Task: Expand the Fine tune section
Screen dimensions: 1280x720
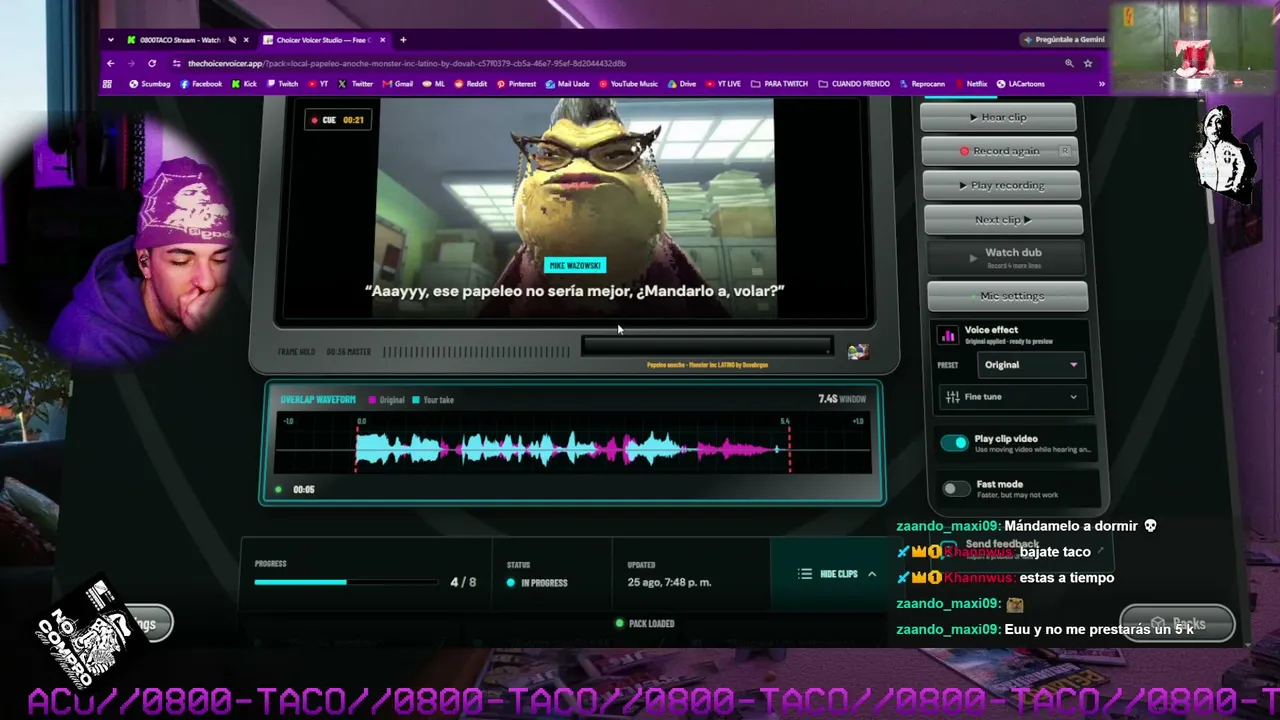Action: point(1012,397)
